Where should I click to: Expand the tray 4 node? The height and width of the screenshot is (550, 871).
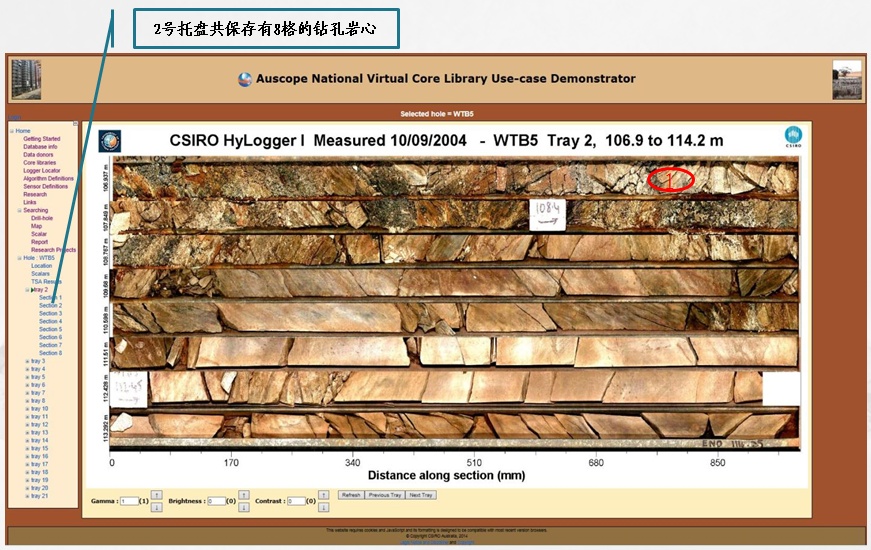[x=27, y=369]
